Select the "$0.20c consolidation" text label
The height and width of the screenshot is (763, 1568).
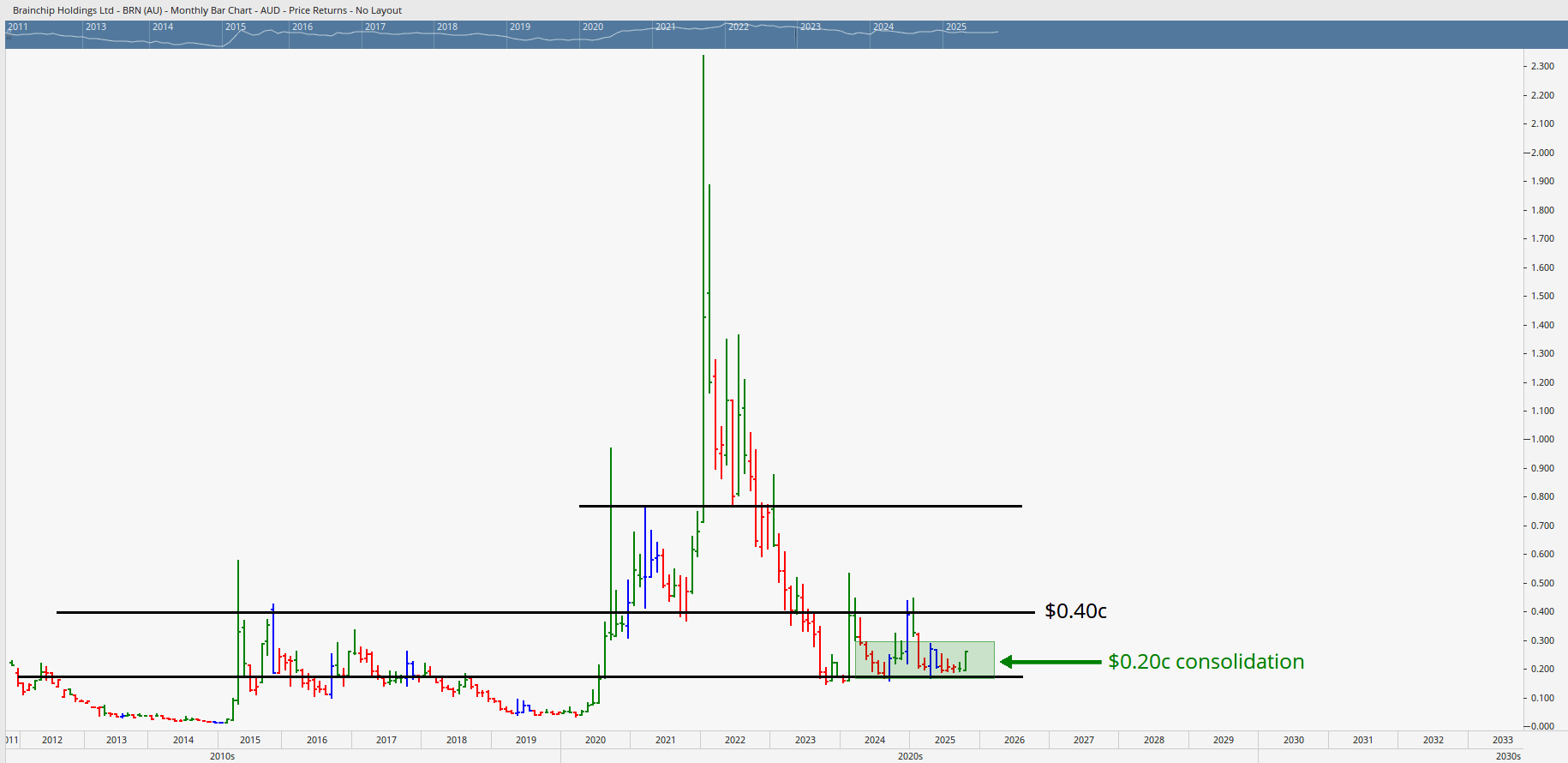[1206, 662]
